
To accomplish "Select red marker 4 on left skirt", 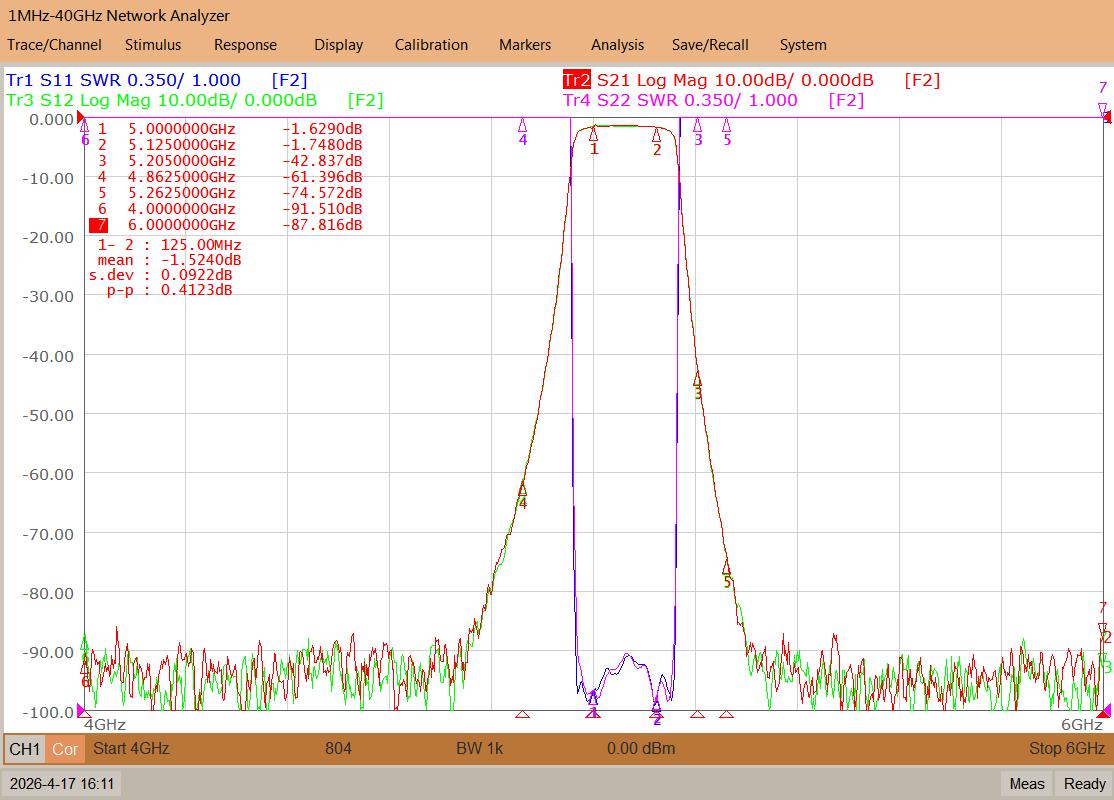I will click(523, 489).
